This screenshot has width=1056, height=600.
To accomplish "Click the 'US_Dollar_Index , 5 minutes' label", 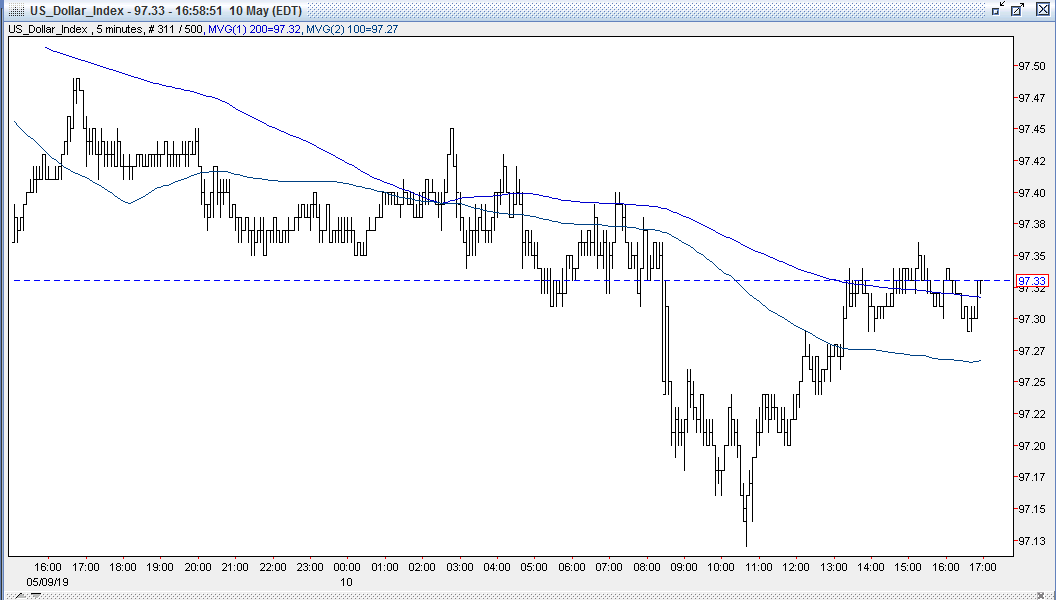I will point(75,29).
